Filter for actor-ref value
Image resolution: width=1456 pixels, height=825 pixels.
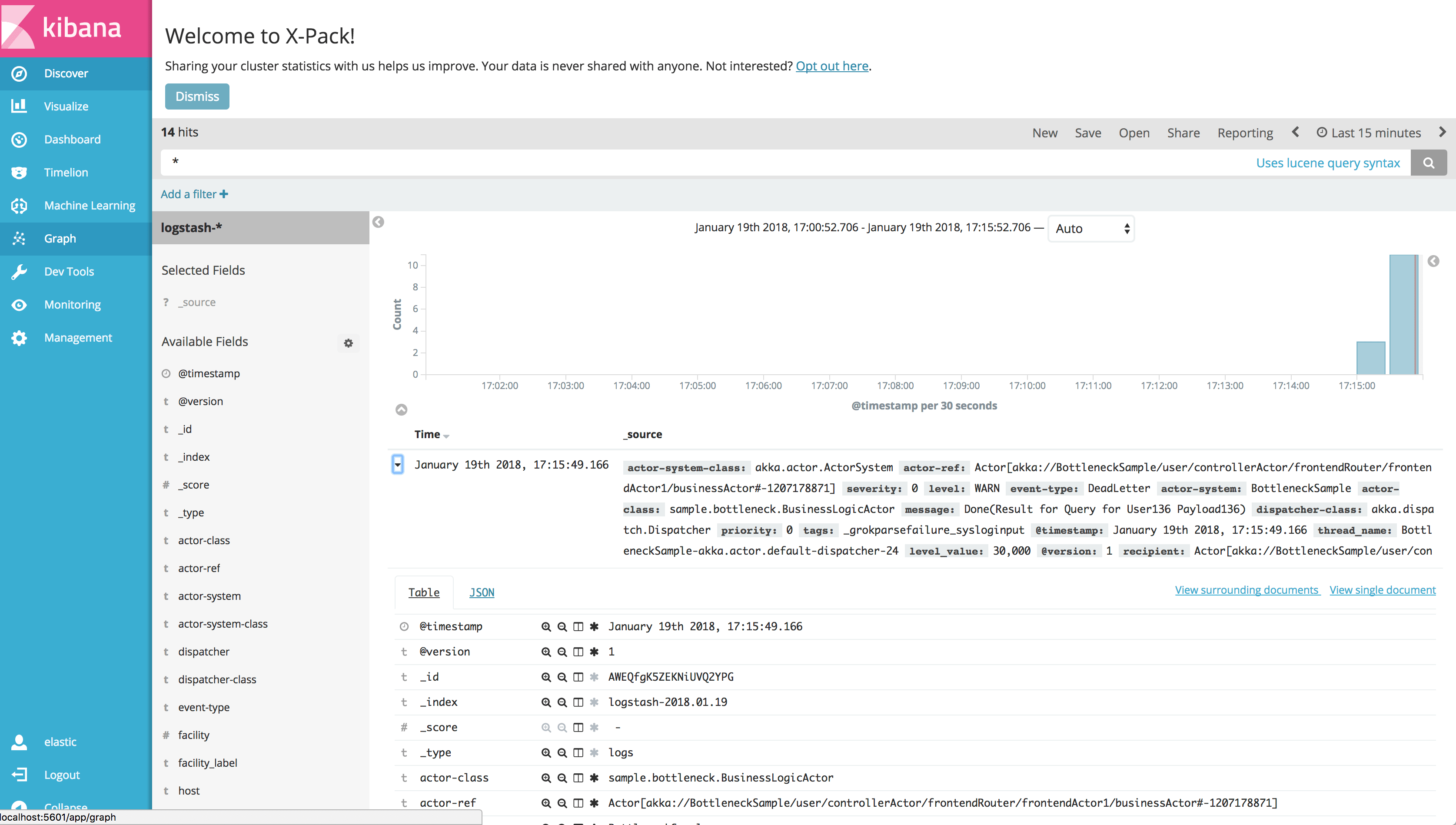545,803
